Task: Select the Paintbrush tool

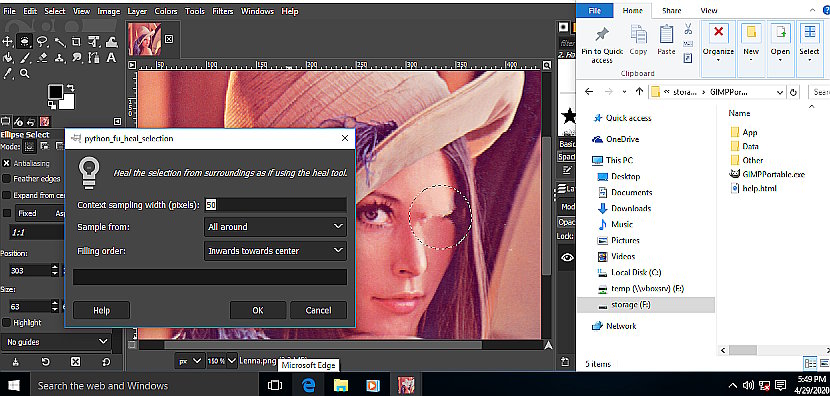Action: (24, 58)
